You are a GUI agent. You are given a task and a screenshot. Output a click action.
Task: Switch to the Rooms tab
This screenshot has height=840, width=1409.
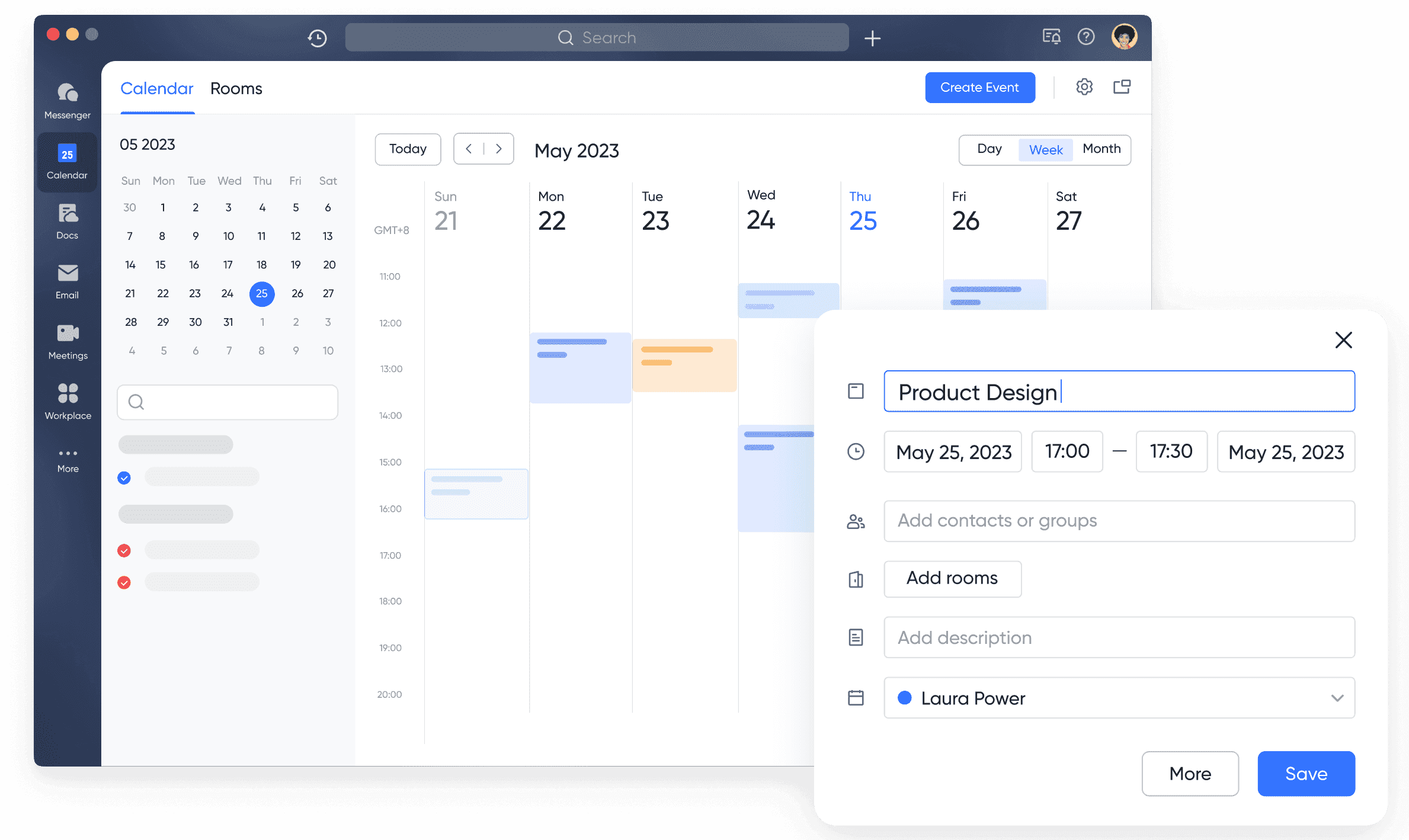[x=236, y=88]
